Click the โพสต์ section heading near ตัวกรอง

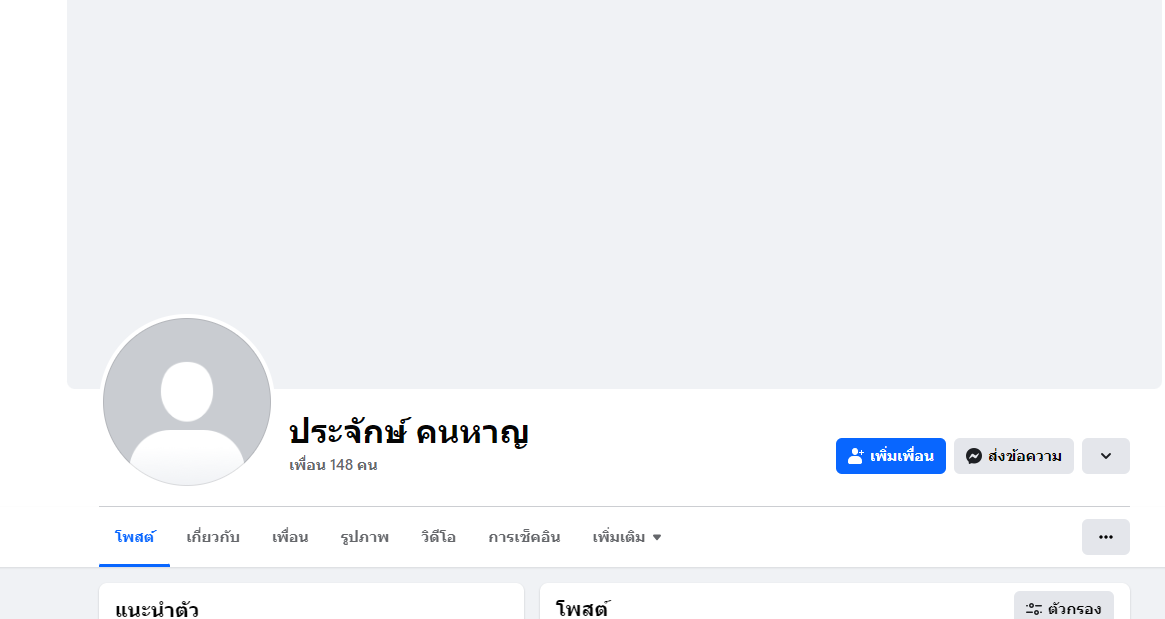(583, 608)
